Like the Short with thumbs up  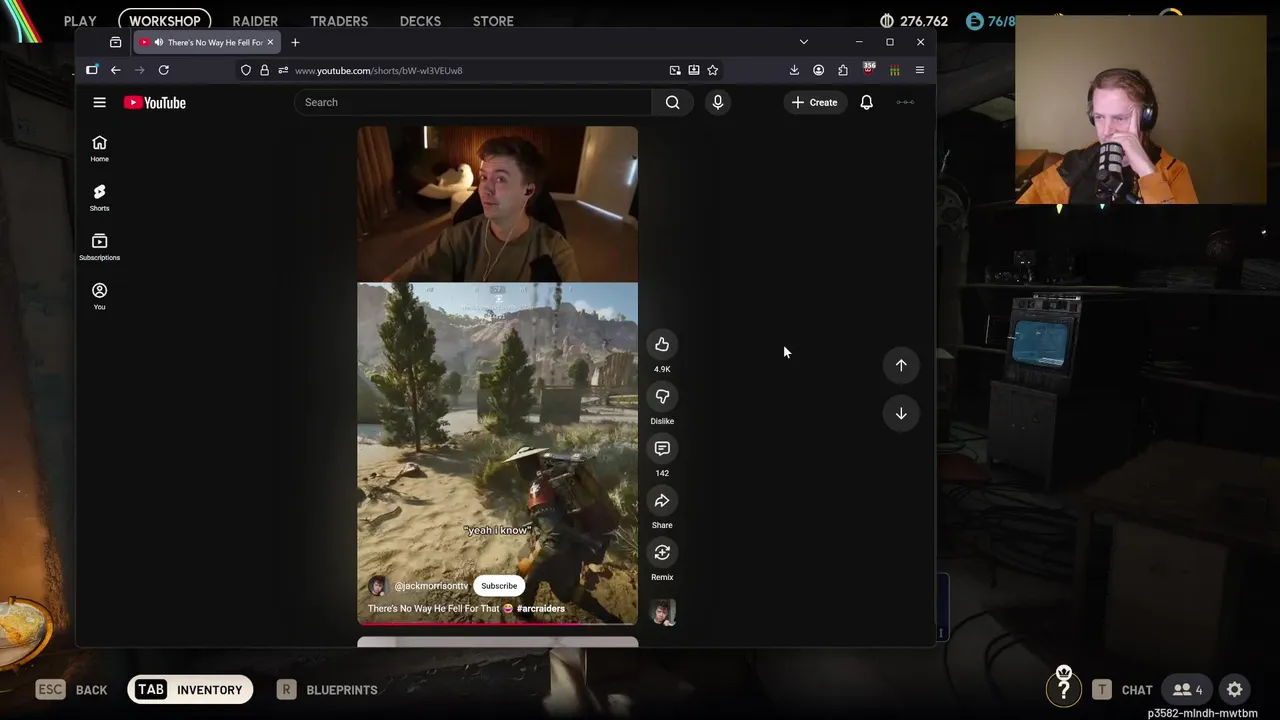pos(662,344)
